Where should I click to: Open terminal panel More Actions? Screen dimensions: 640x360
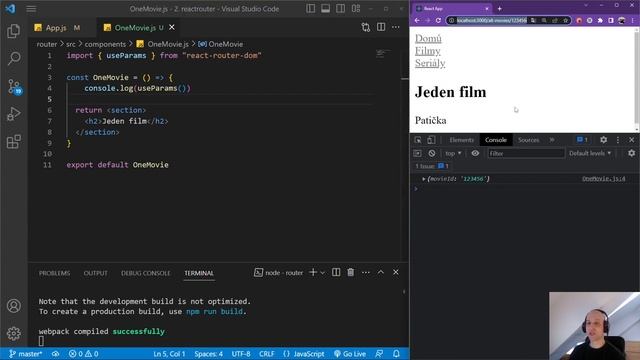pyautogui.click(x=366, y=272)
